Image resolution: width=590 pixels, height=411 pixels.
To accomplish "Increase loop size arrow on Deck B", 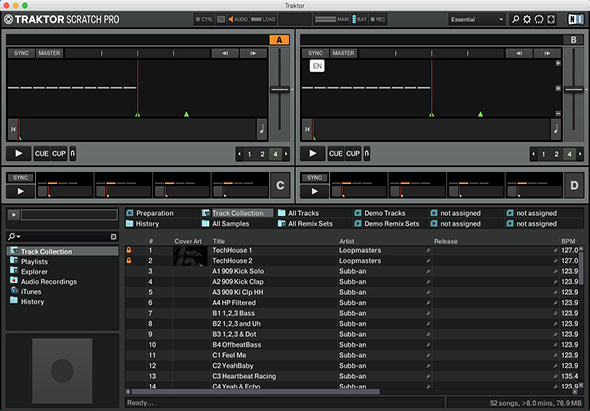I will pyautogui.click(x=580, y=154).
